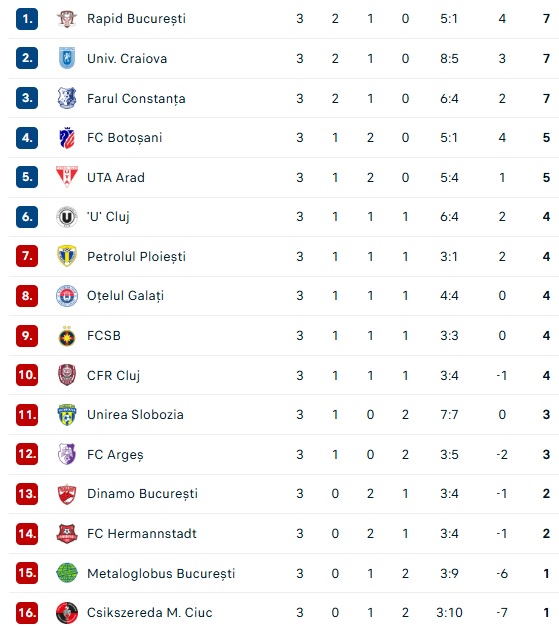Select the Metaloglobus București green globe logo
Viewport: 559px width, 627px height.
[x=67, y=573]
